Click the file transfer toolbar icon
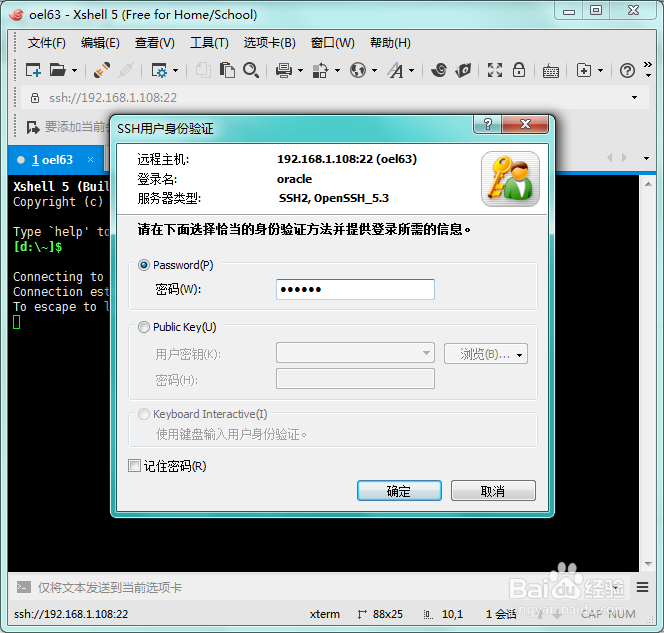This screenshot has height=633, width=664. pos(321,70)
